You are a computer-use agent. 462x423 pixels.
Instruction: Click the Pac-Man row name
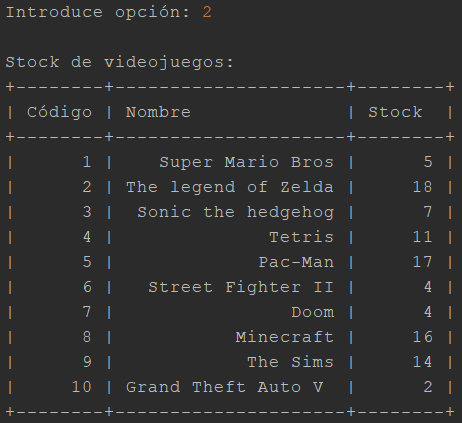click(x=296, y=262)
